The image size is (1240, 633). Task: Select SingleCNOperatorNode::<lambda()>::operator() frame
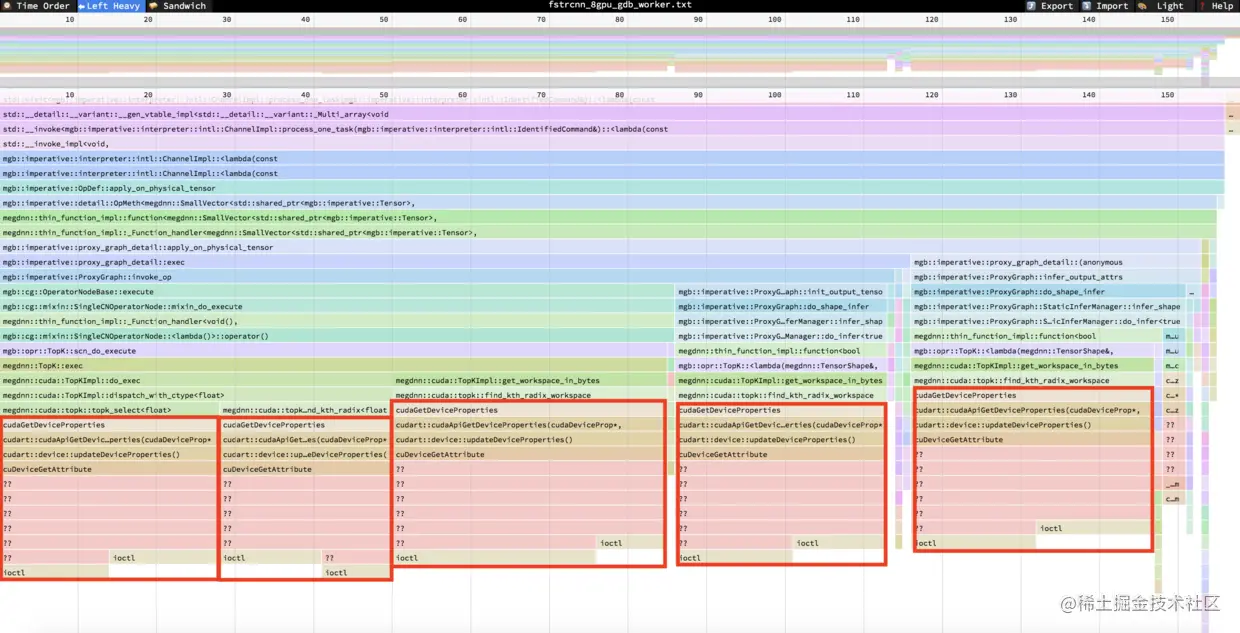click(x=337, y=336)
